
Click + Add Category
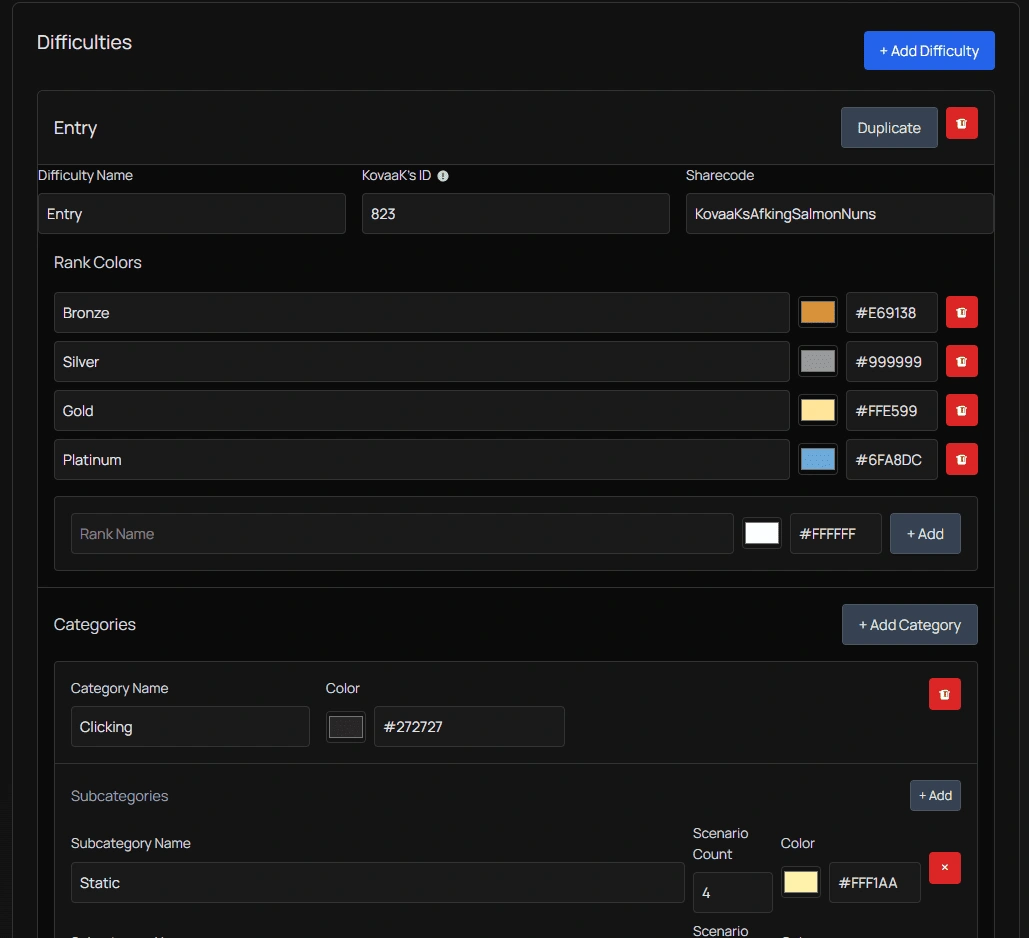click(909, 624)
